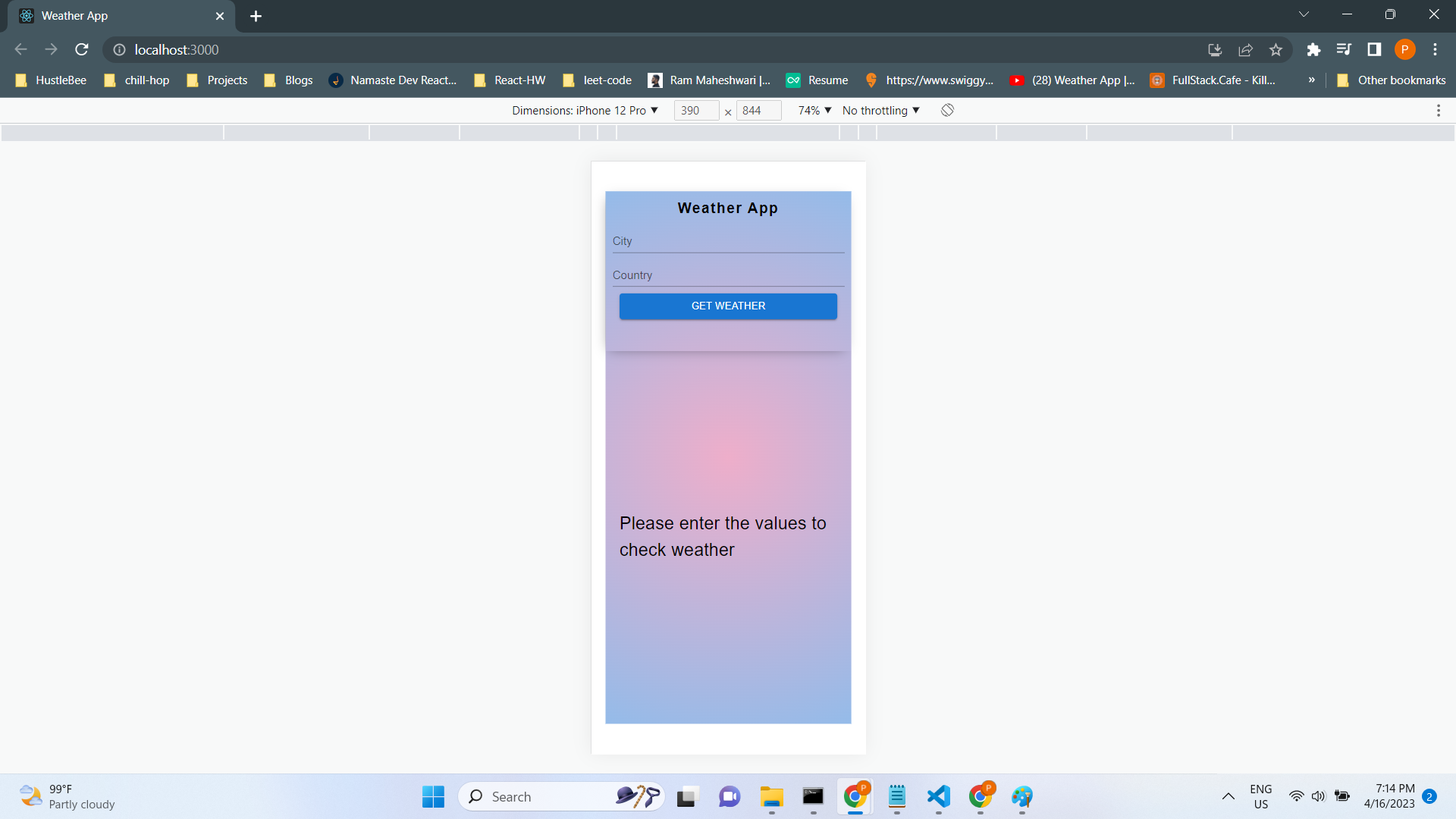Open the Extensions puzzle-piece menu
The image size is (1456, 819).
(1313, 49)
